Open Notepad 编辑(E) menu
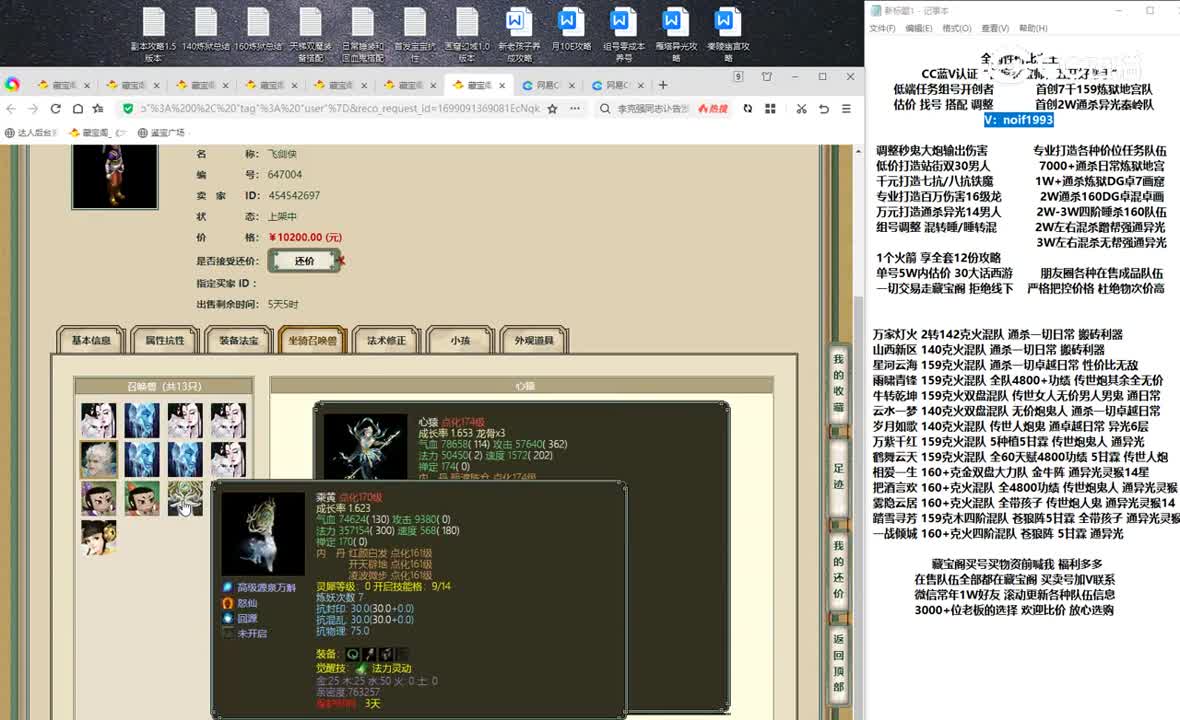 [918, 28]
